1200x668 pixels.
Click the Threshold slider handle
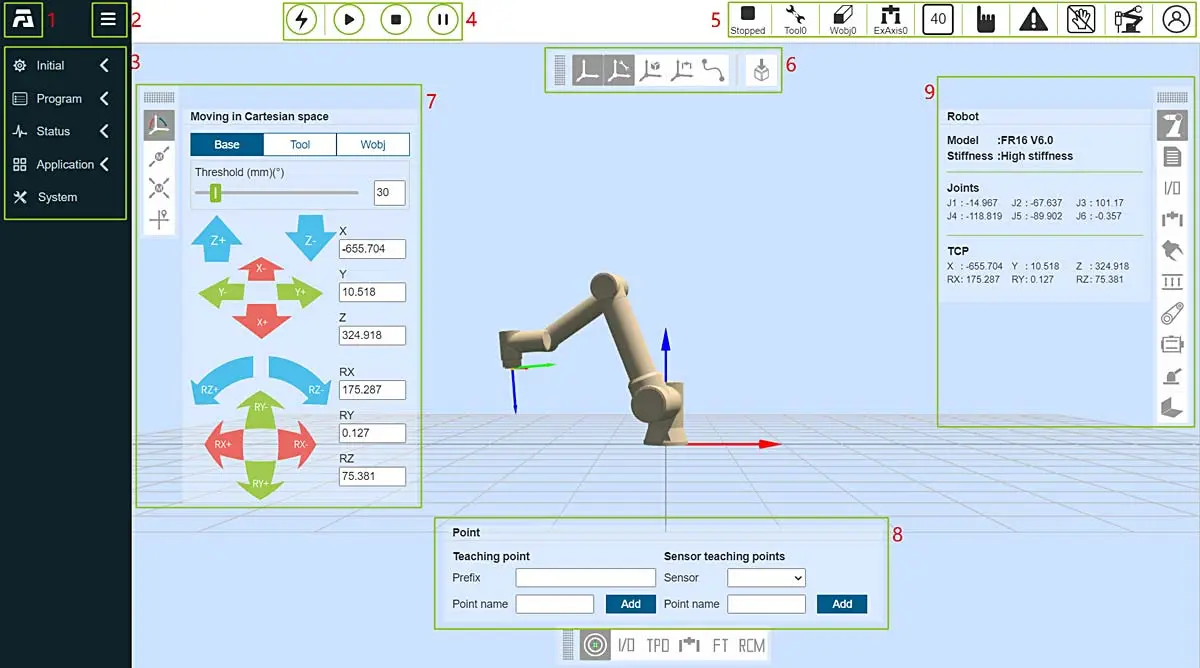pos(214,192)
